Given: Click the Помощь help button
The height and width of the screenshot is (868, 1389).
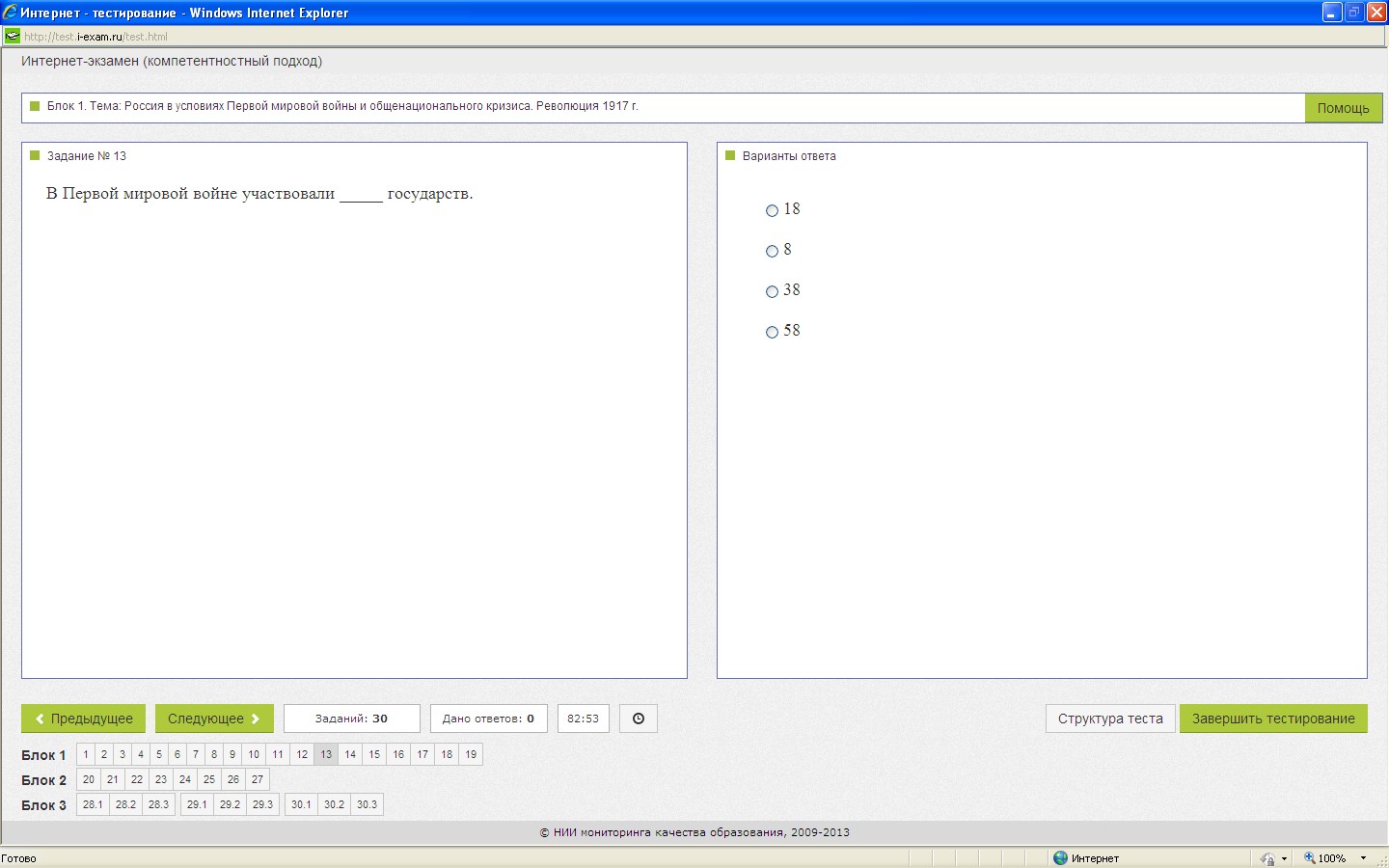Looking at the screenshot, I should point(1343,108).
